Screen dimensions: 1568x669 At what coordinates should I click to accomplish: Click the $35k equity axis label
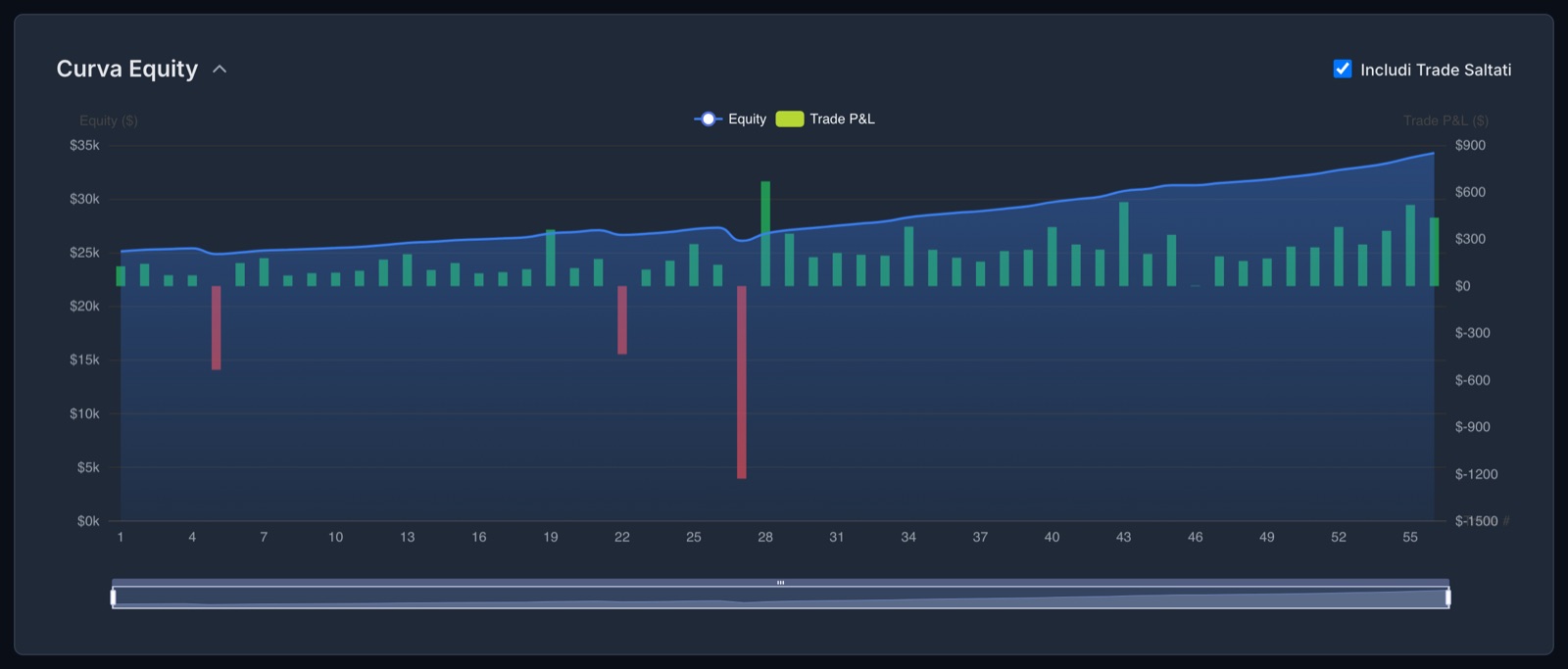pyautogui.click(x=84, y=145)
